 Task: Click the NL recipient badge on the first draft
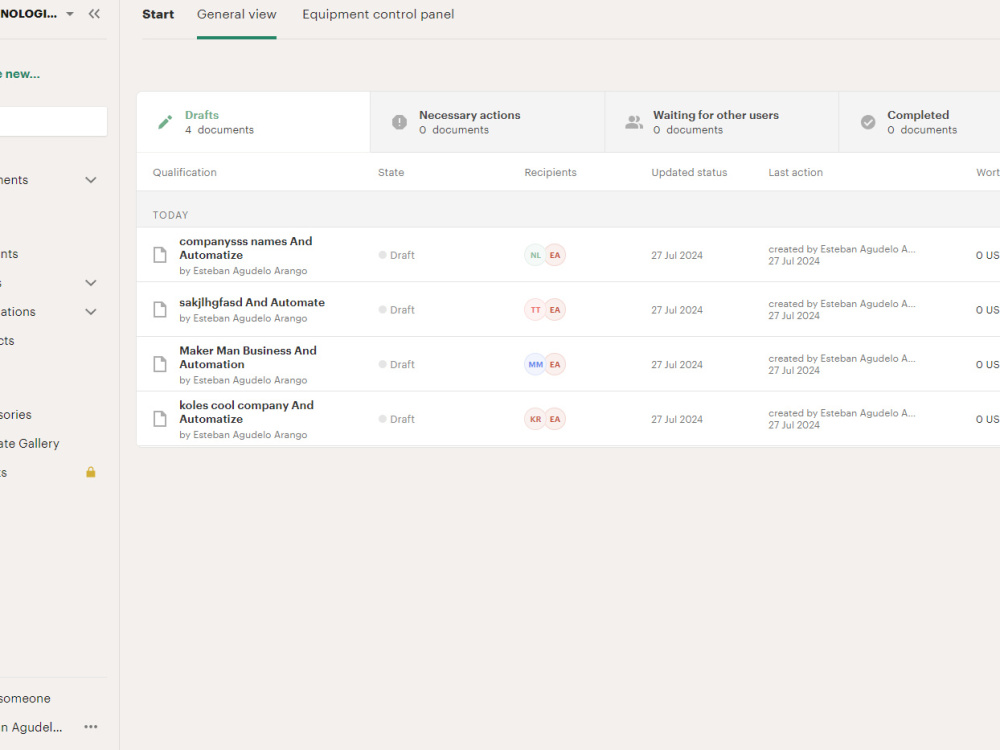[x=535, y=255]
